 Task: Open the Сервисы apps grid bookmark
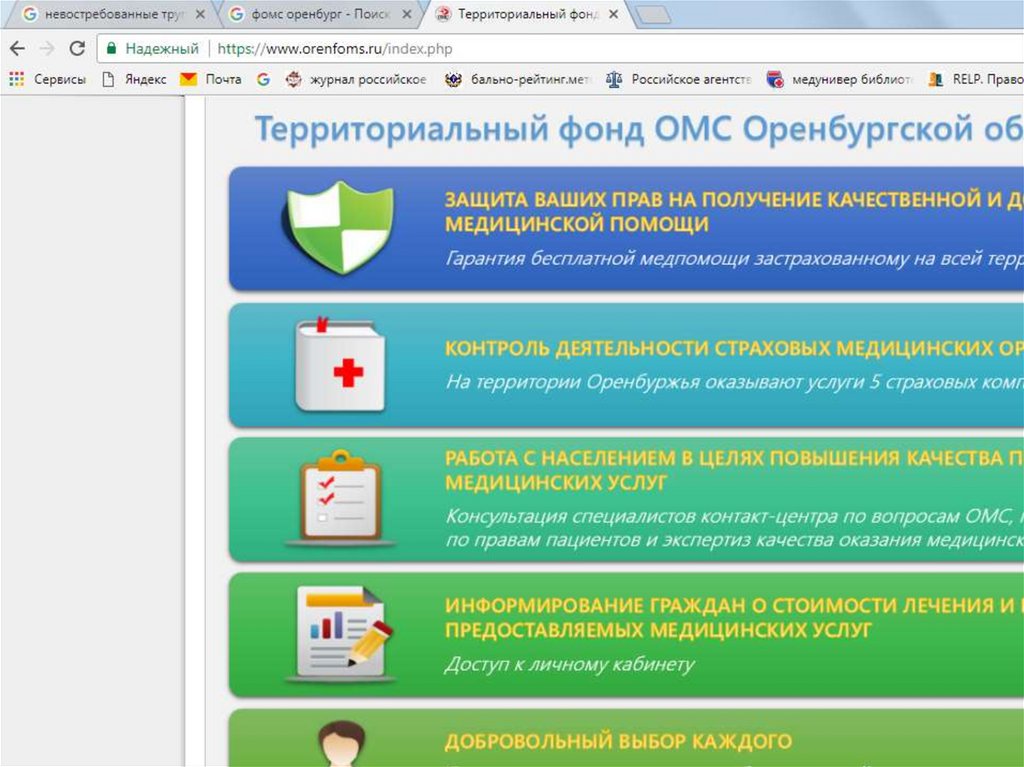tap(48, 79)
